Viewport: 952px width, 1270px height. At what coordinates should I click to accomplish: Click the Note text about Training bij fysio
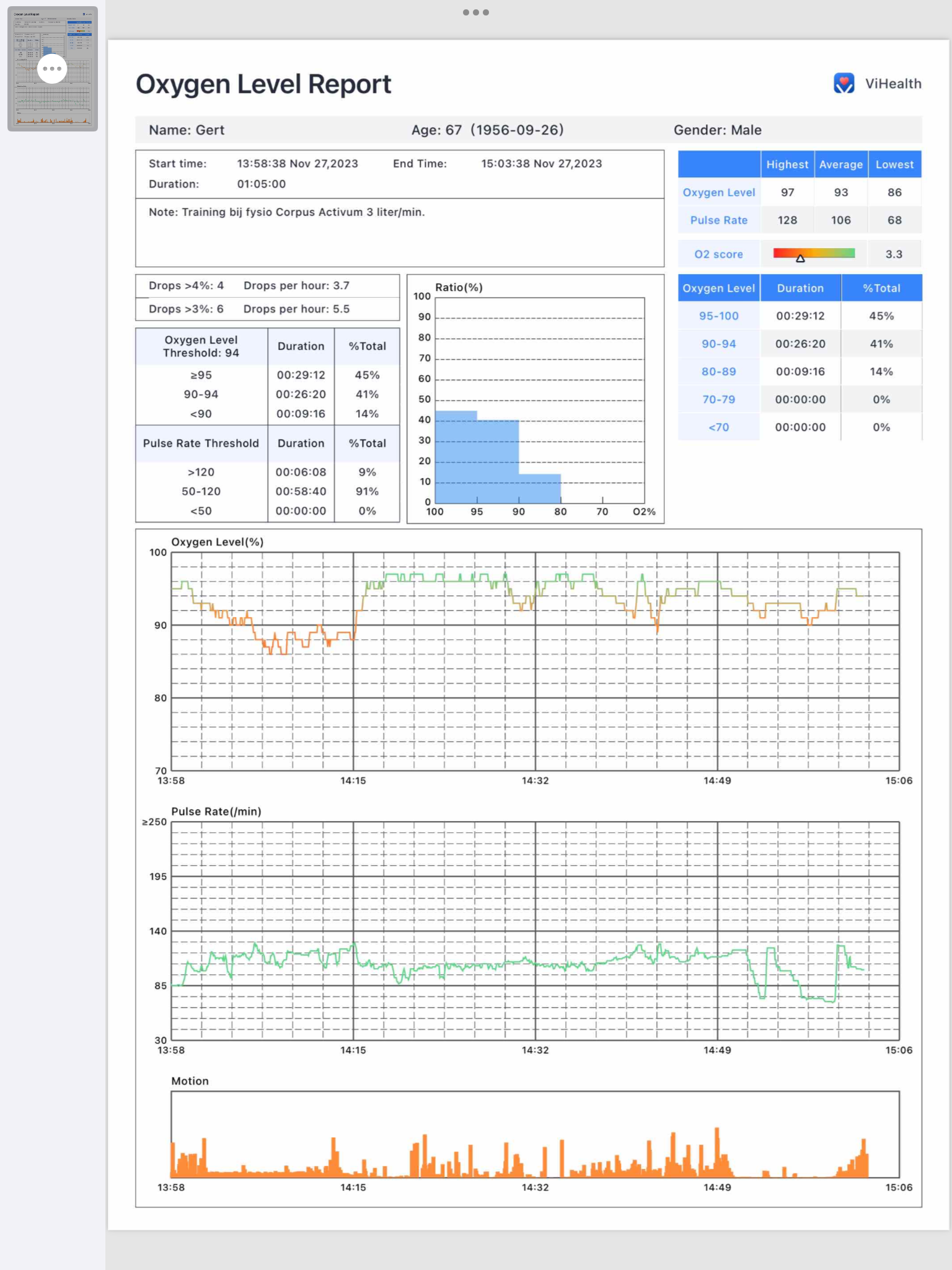(286, 212)
